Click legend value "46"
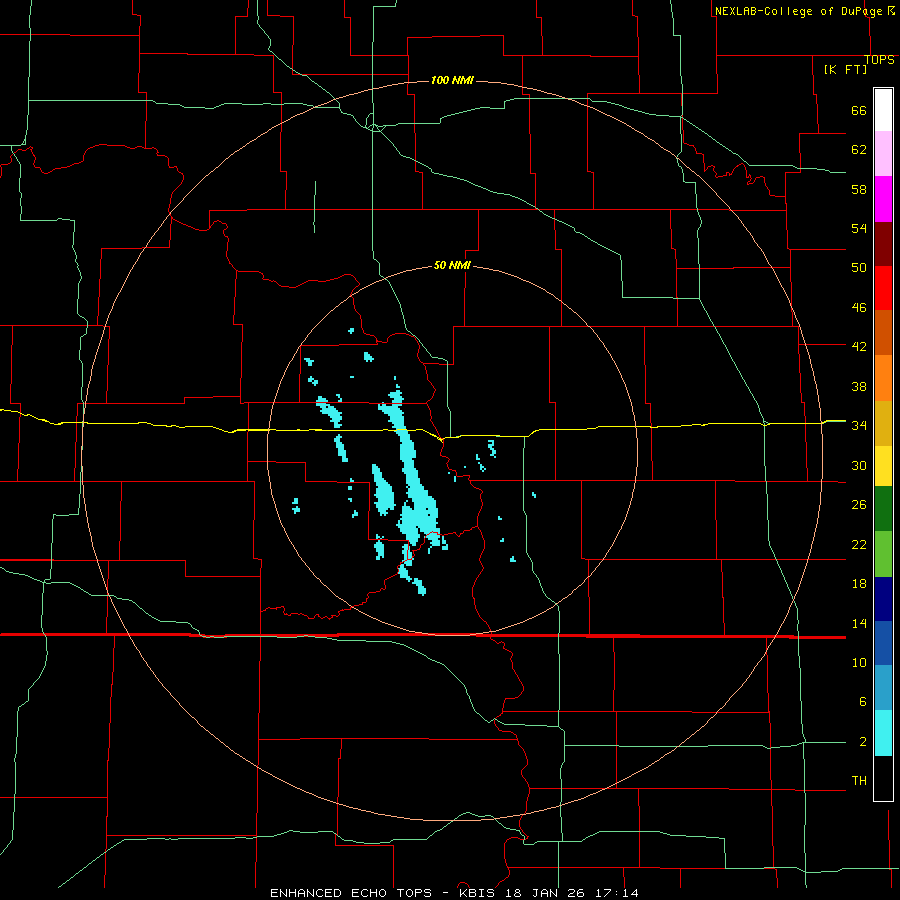 coord(859,308)
